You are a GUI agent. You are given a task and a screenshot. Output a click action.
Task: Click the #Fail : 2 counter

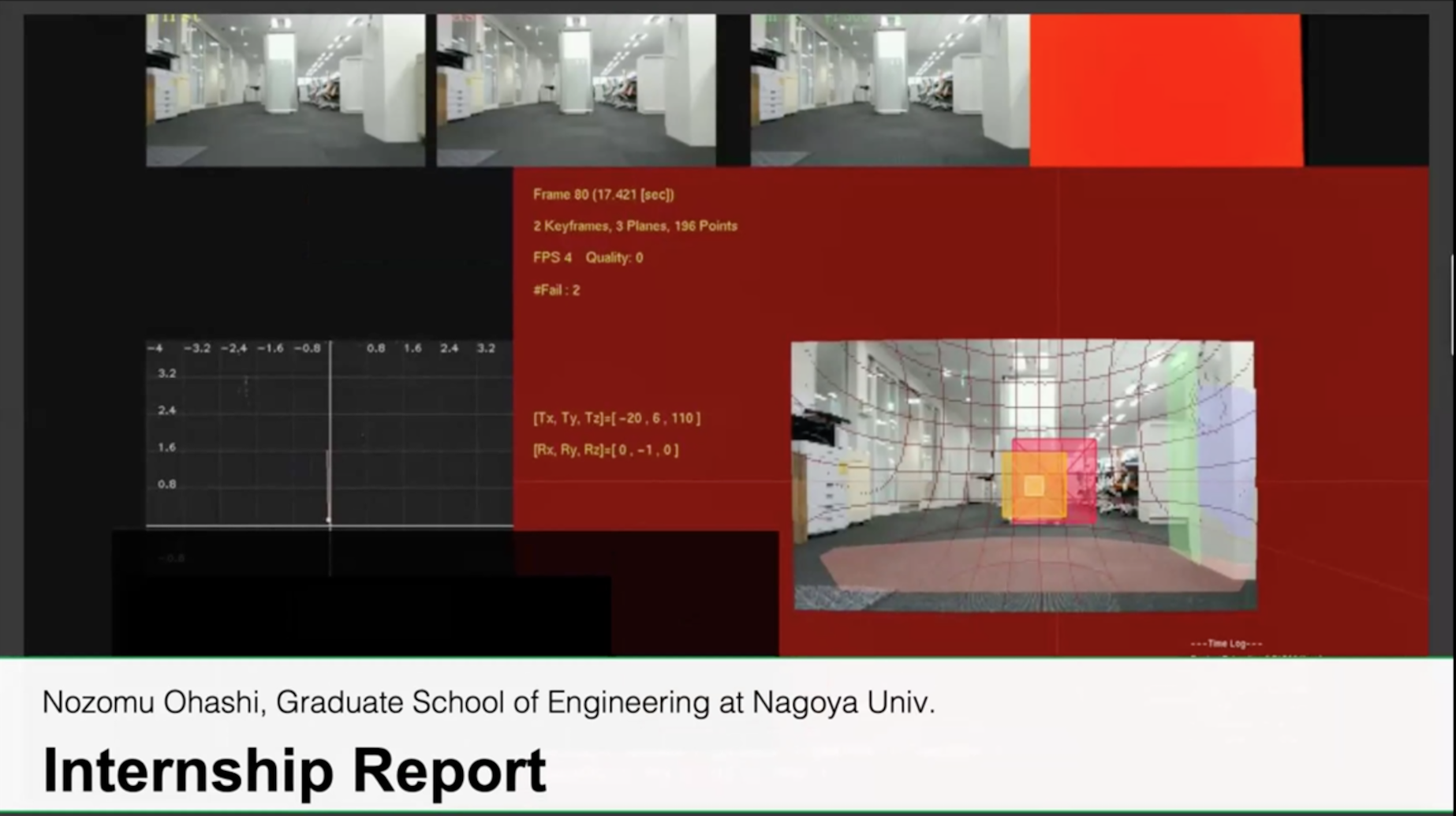click(x=556, y=290)
